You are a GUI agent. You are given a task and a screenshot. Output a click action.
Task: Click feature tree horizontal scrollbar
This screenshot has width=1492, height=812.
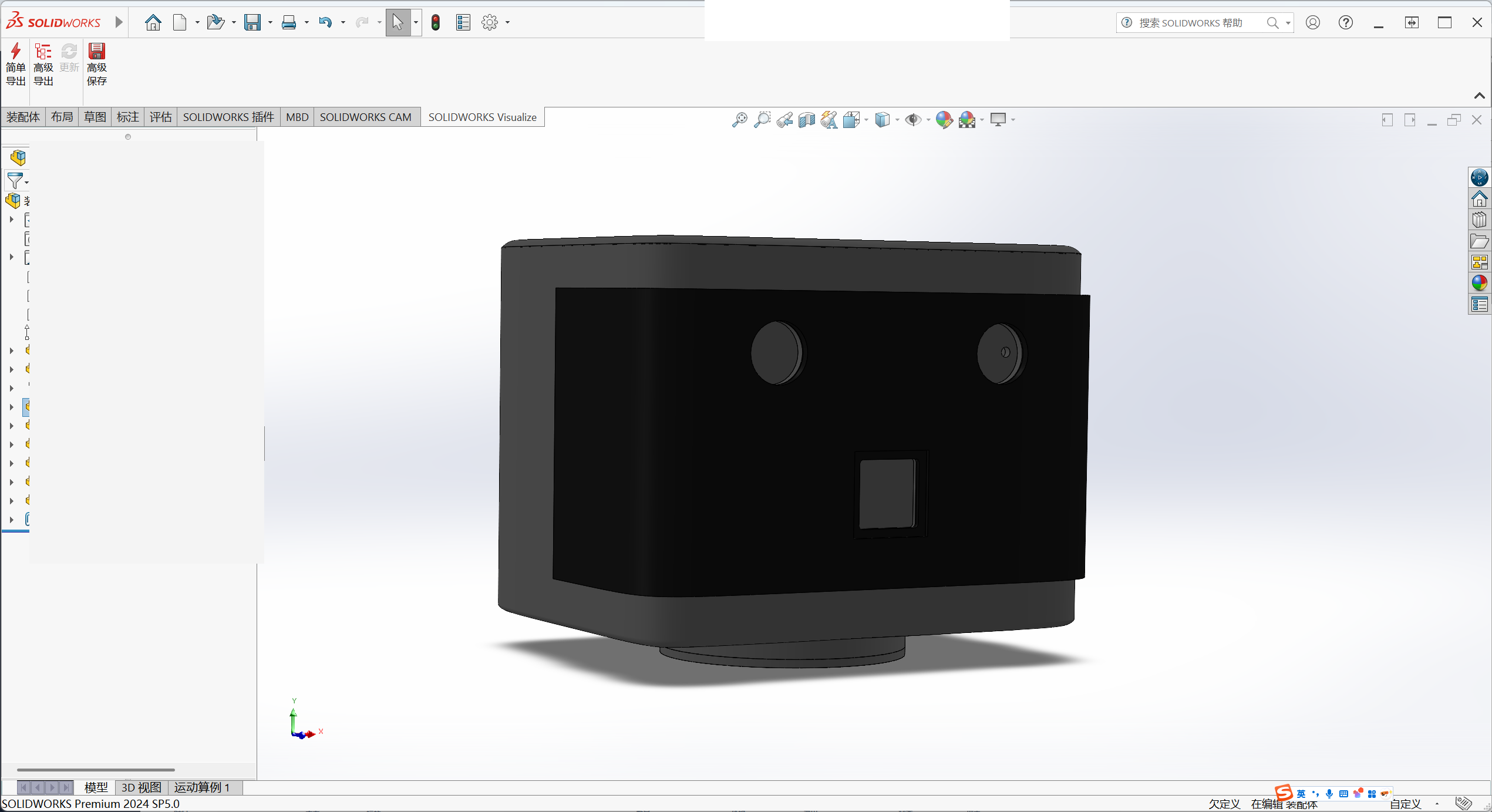click(96, 769)
